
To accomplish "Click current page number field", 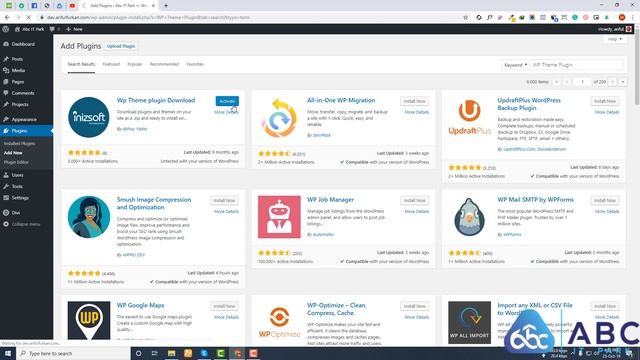I will coord(582,82).
